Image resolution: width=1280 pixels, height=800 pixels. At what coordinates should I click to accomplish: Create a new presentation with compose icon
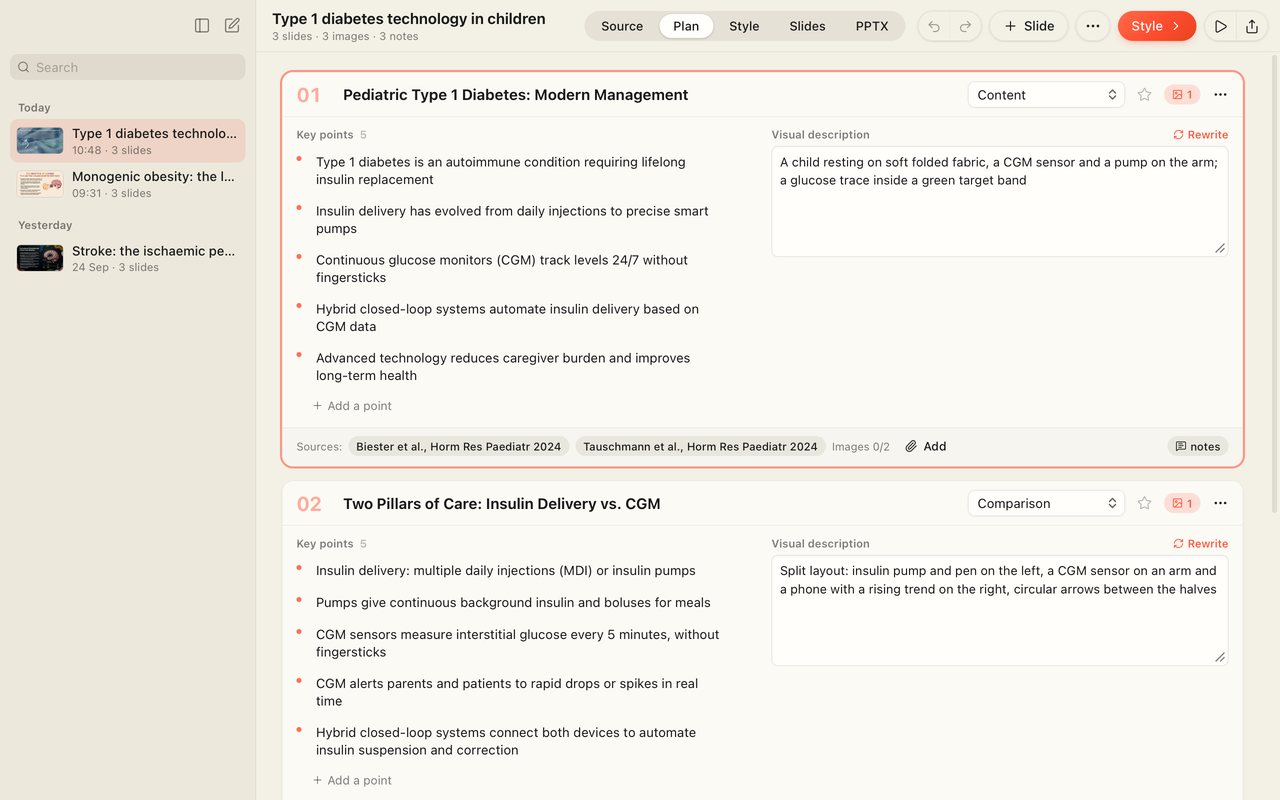coord(232,25)
